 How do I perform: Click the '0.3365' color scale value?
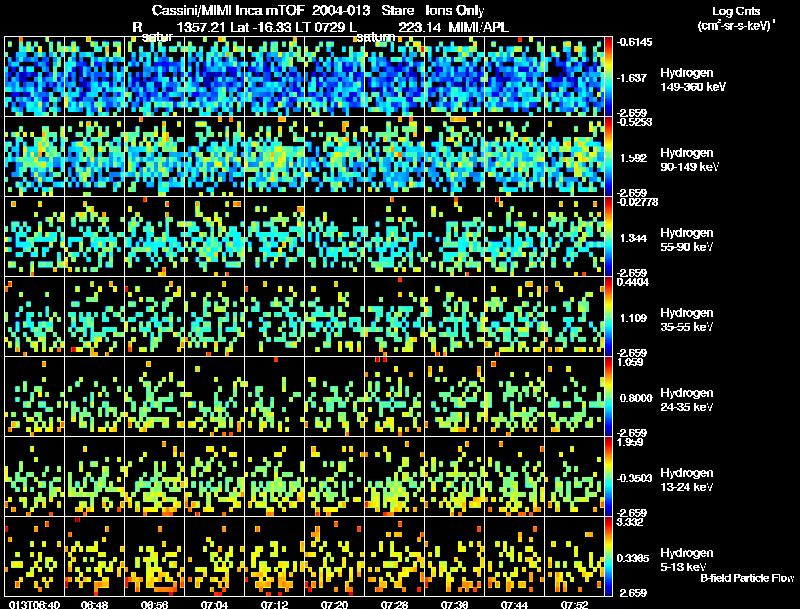point(633,558)
